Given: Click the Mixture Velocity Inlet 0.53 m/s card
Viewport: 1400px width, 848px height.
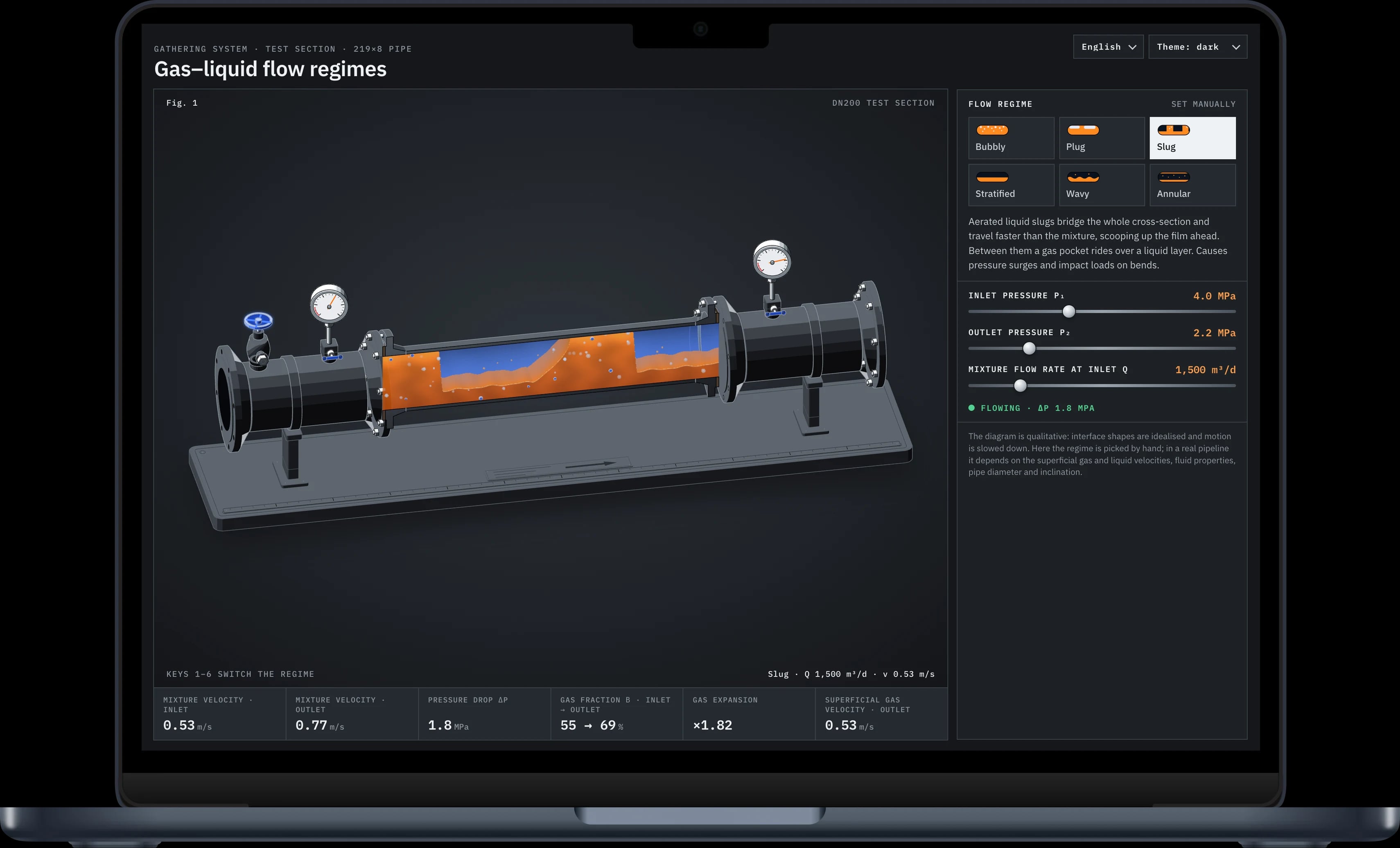Looking at the screenshot, I should (x=220, y=714).
